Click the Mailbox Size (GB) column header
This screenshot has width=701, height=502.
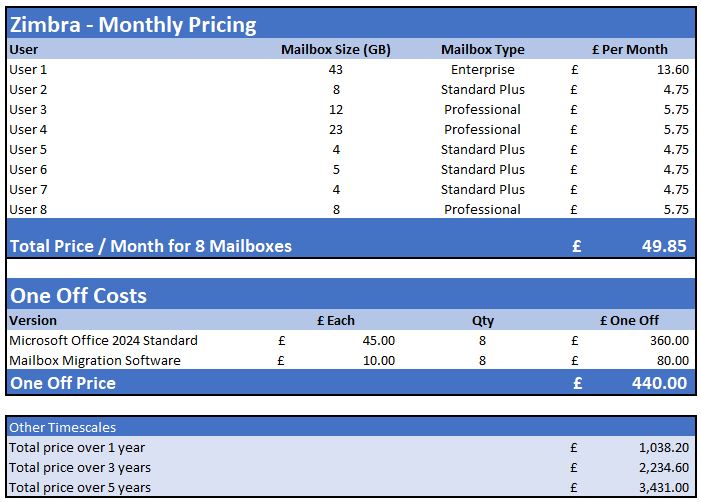click(336, 50)
